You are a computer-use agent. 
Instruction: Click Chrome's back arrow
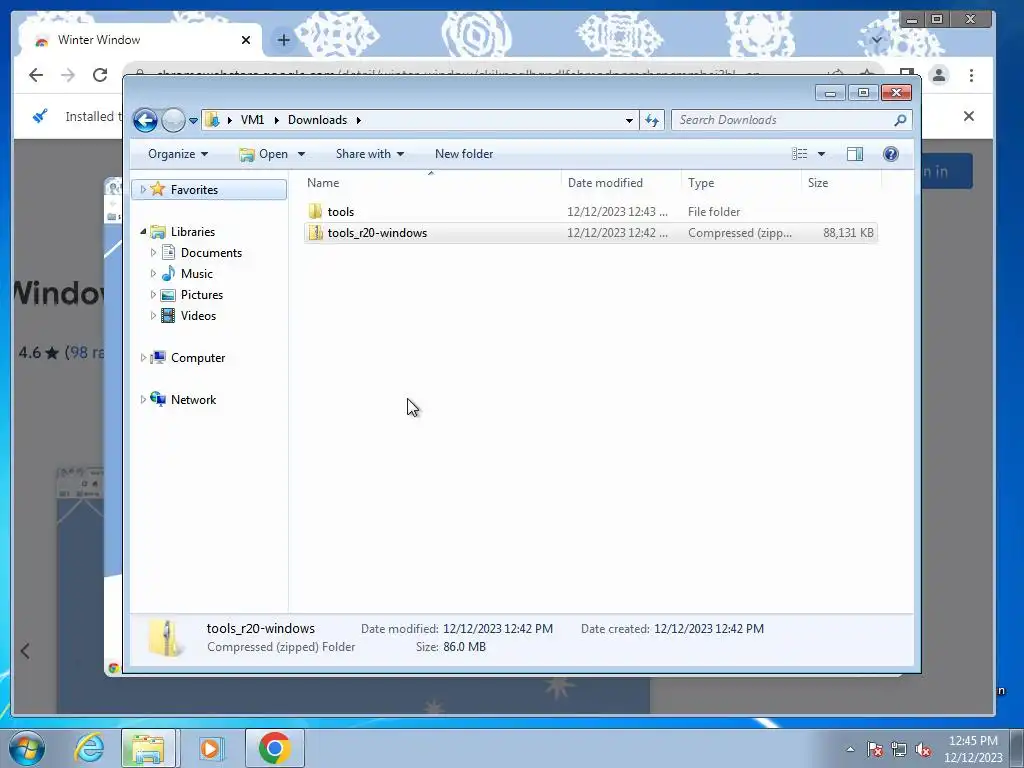[36, 75]
